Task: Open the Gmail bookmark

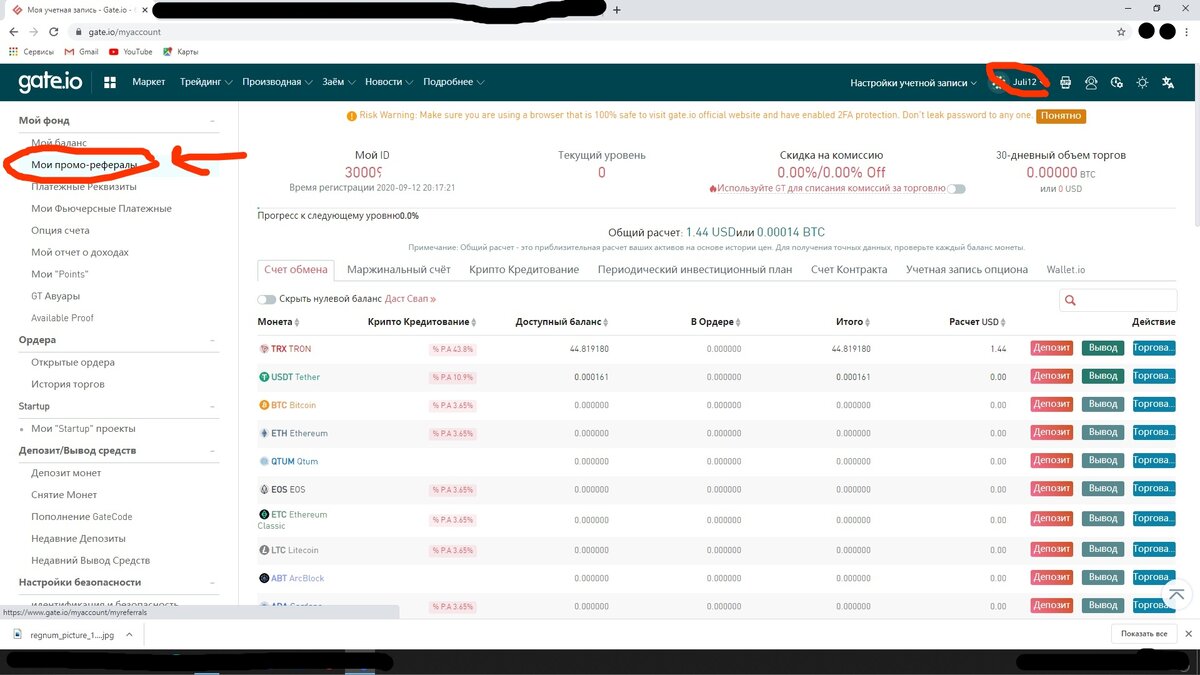Action: (x=82, y=51)
